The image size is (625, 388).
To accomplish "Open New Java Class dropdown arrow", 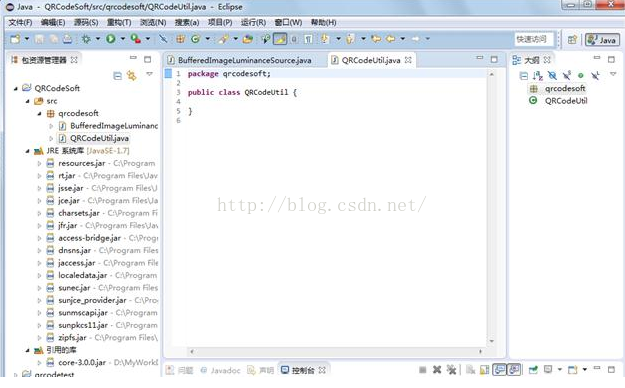I will (207, 39).
